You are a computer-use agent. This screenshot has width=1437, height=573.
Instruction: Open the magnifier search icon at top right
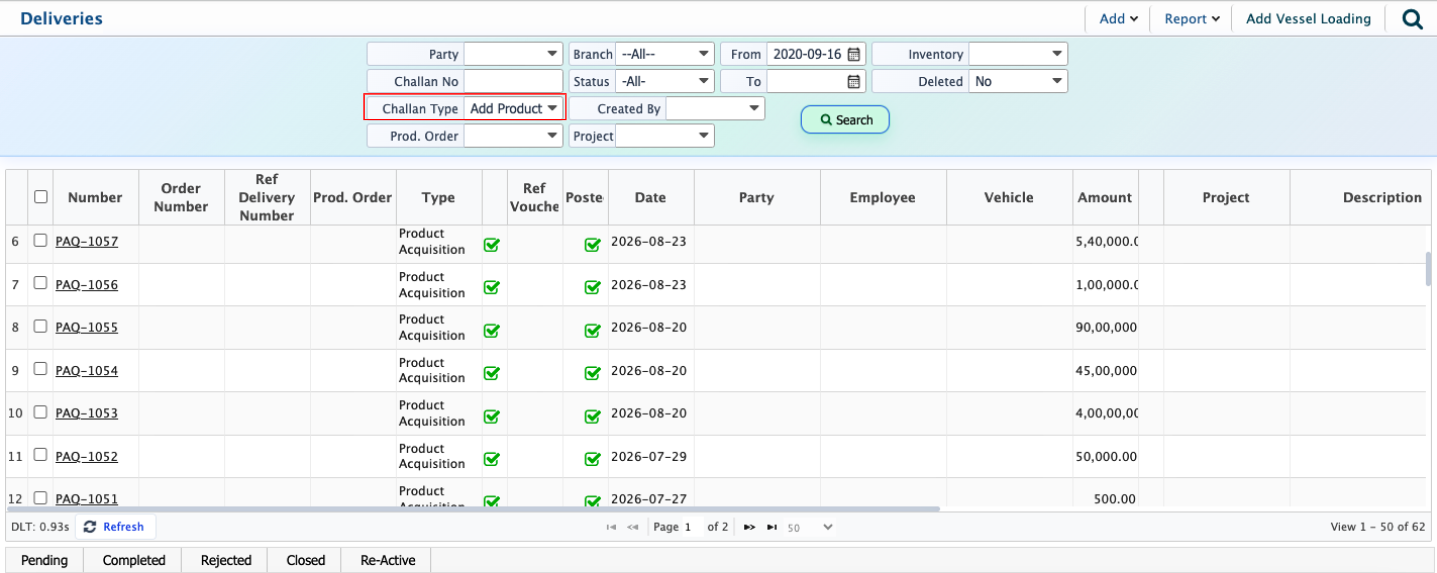[x=1412, y=19]
